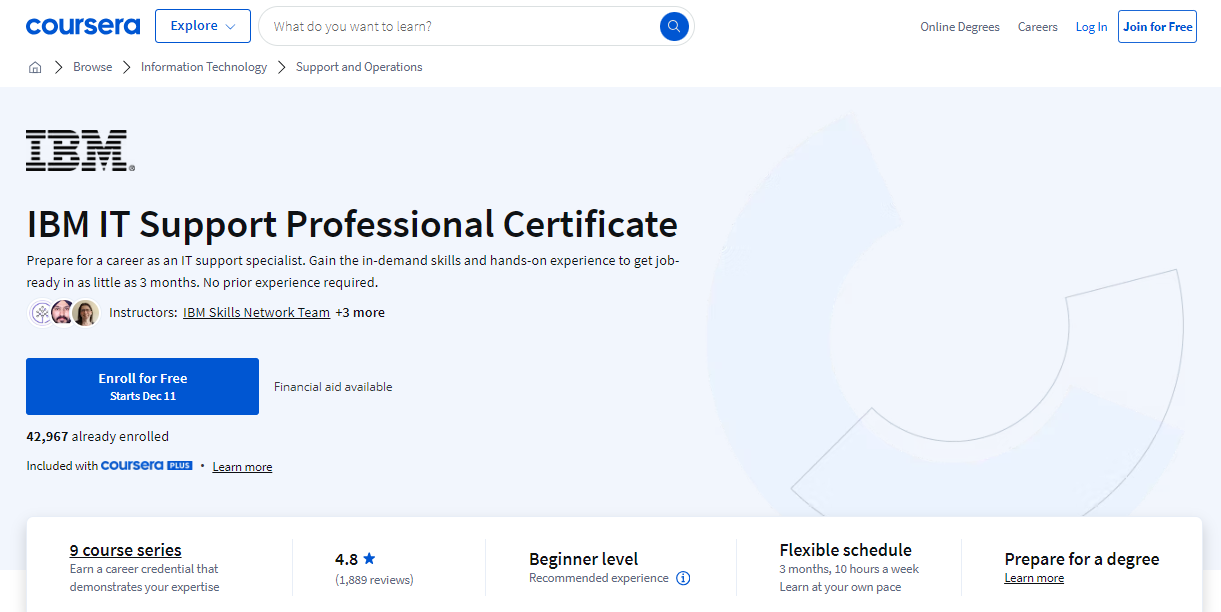Click '(1,889 reviews)' text

374,580
